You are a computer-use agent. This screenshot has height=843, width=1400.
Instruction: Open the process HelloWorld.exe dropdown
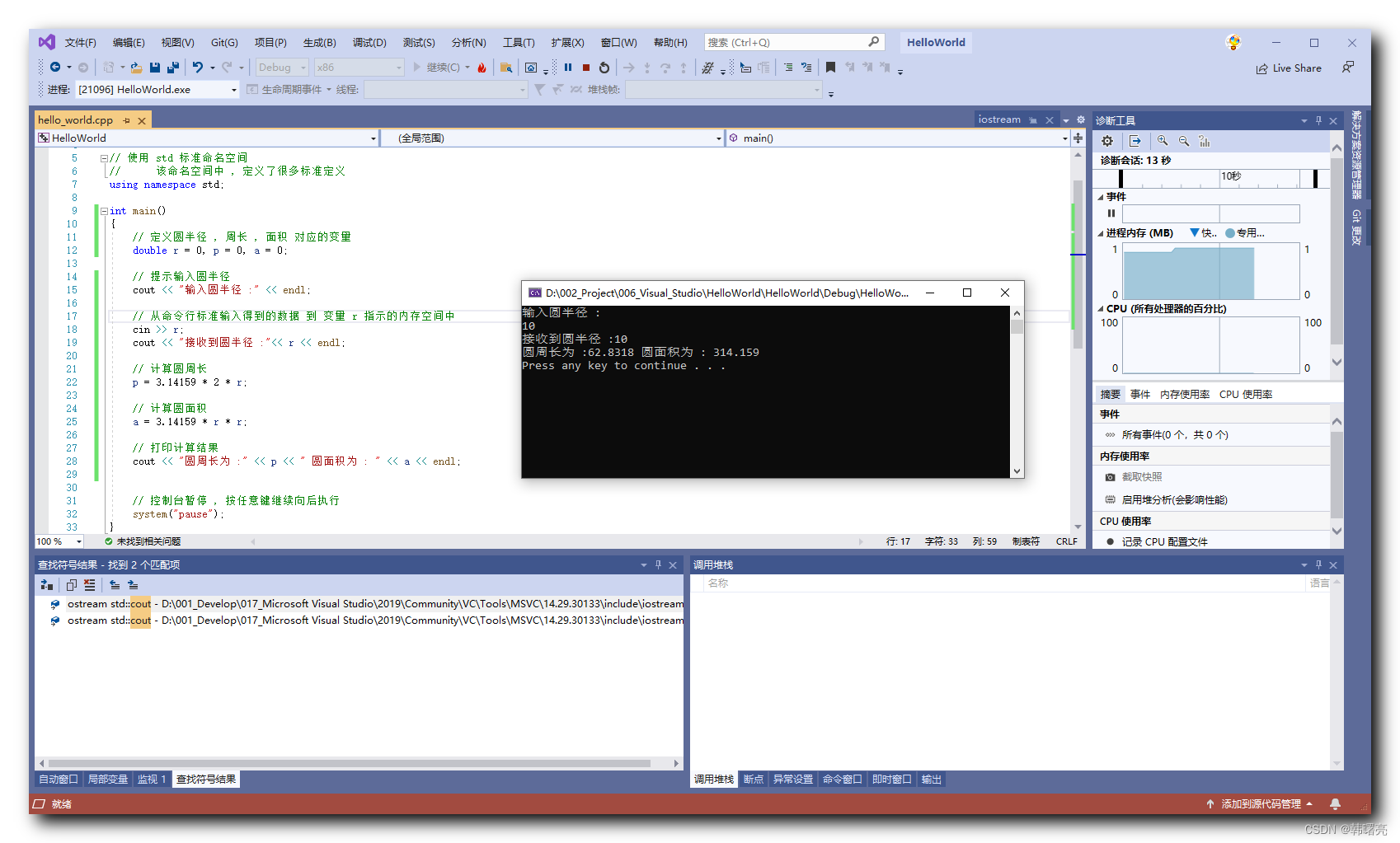tap(157, 90)
